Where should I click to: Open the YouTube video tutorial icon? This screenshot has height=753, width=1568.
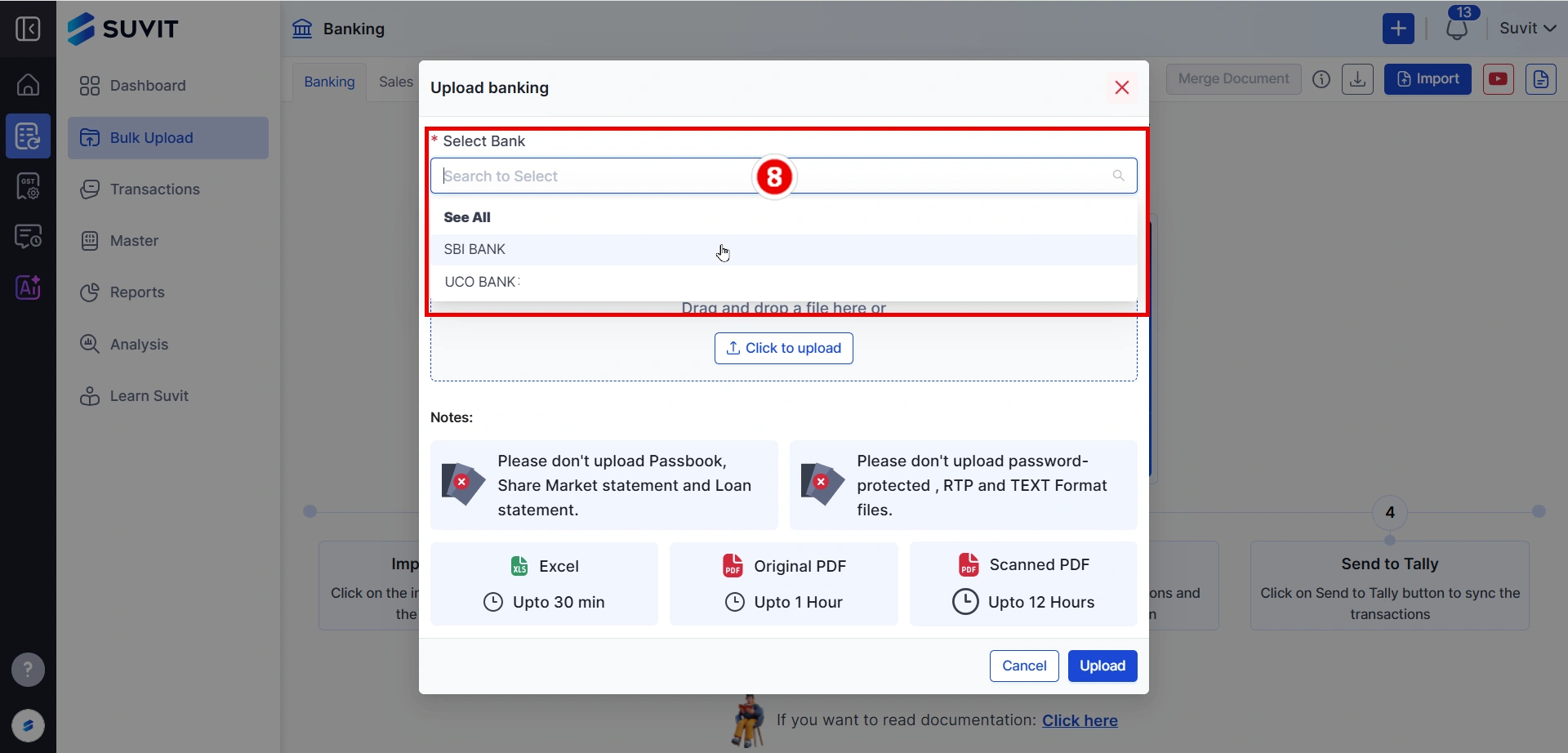point(1498,79)
